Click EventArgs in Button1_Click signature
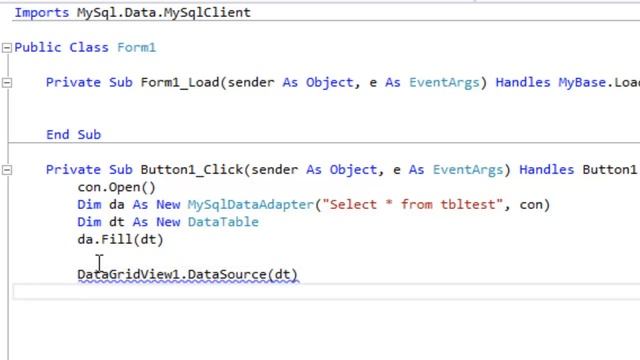This screenshot has height=360, width=640. [468, 170]
